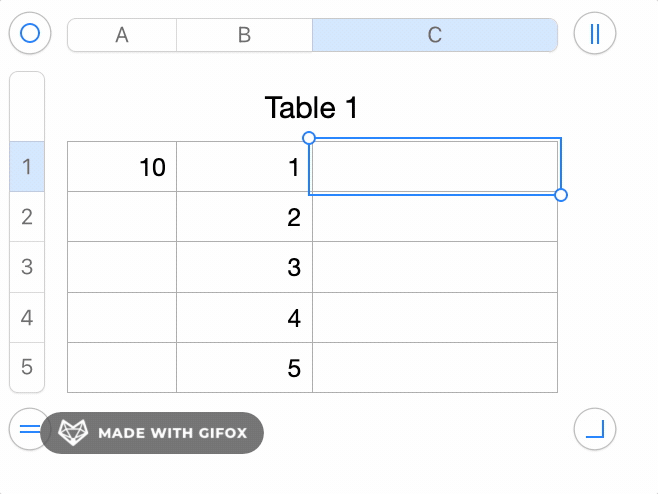Image resolution: width=658 pixels, height=494 pixels.
Task: Select empty cell A5
Action: coord(122,368)
